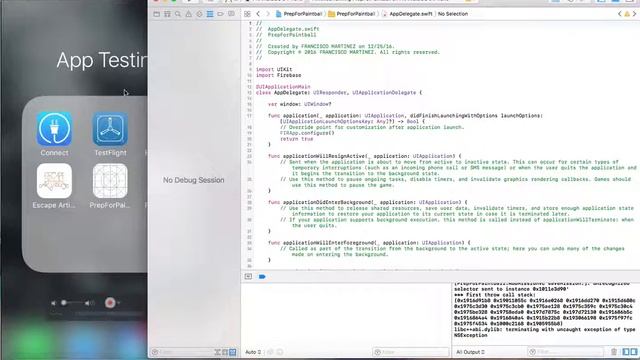Click the console filter field
This screenshot has height=360, width=640.
coord(565,352)
